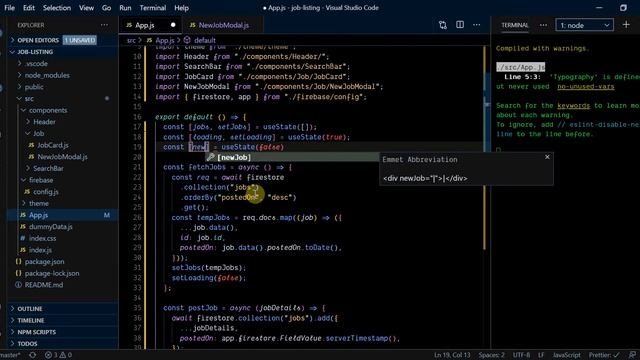Open changes compare icon in editor toolbar
640x360 pixels.
click(x=443, y=25)
